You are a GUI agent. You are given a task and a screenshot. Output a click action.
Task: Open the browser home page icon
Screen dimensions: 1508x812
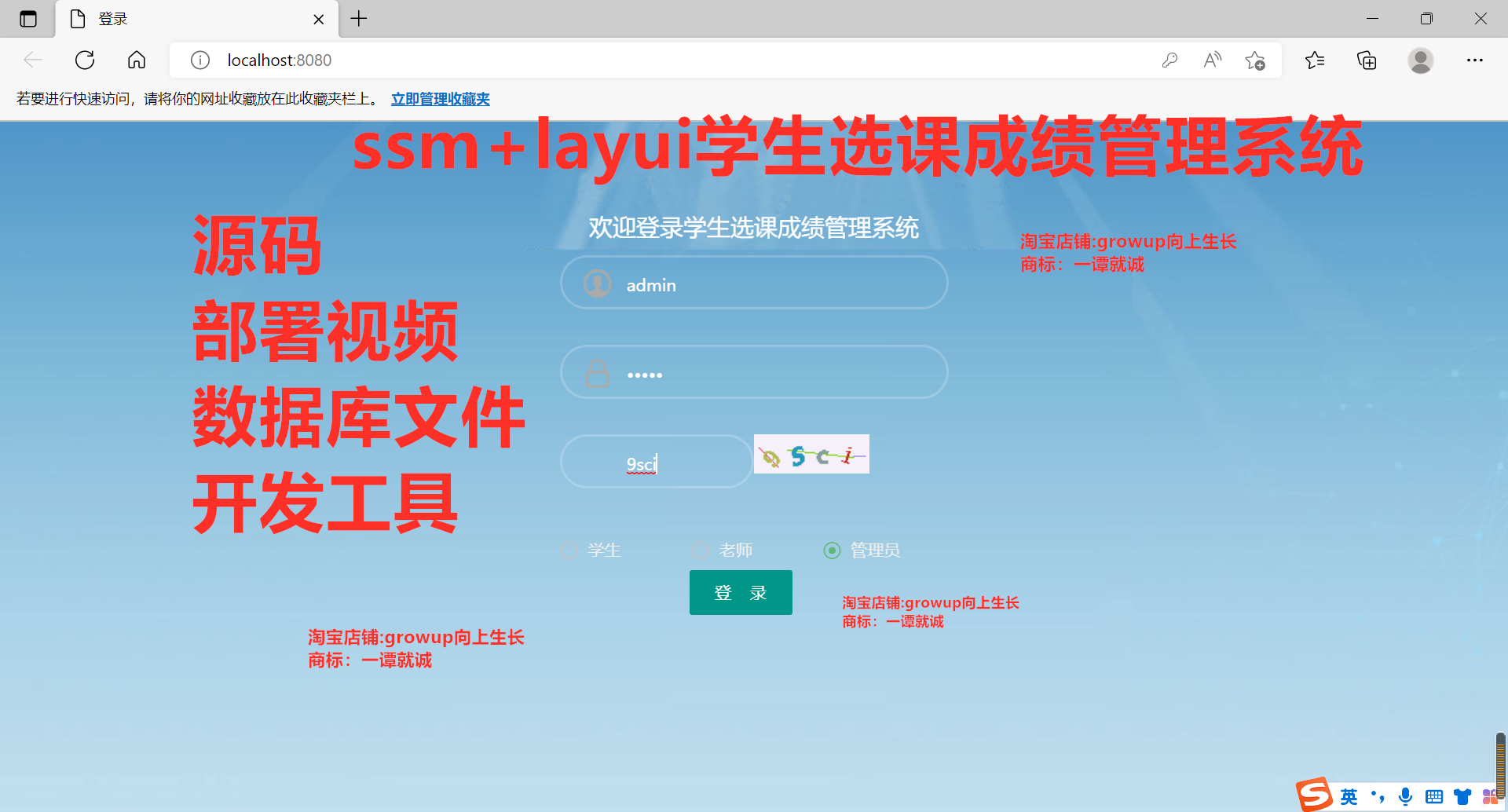pos(136,60)
